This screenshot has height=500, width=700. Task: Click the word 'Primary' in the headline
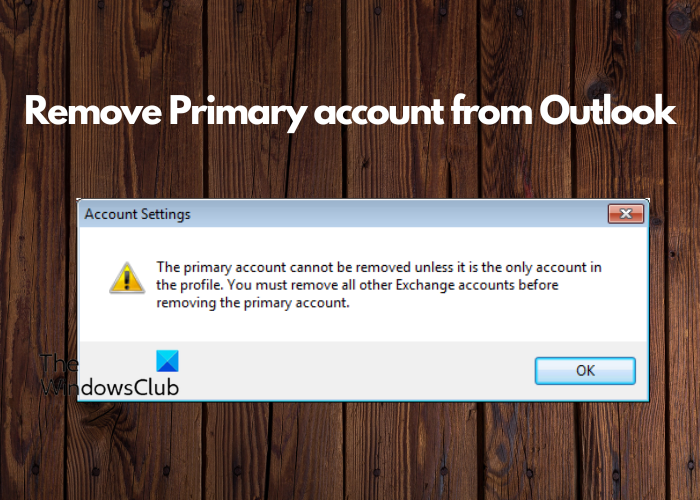(x=238, y=112)
